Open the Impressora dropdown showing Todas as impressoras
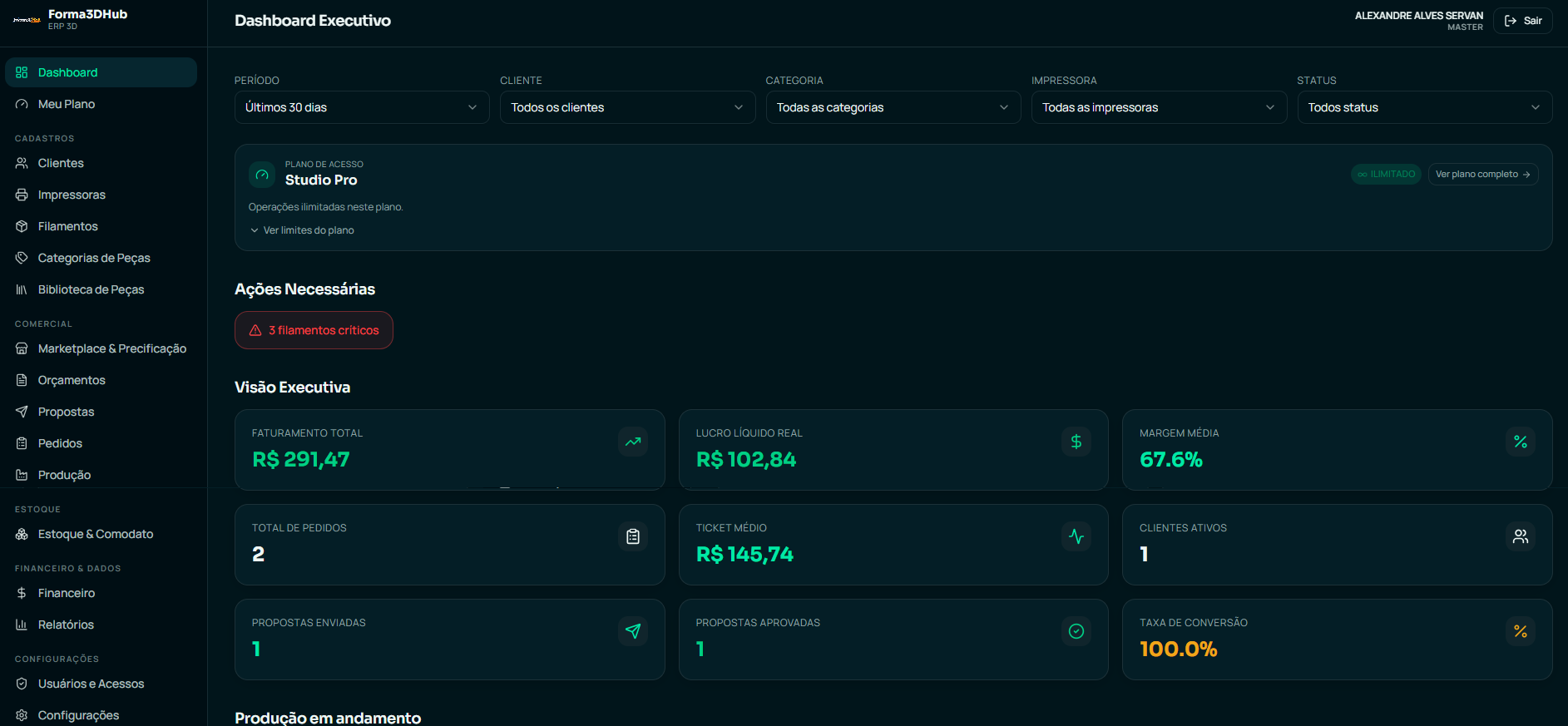1568x726 pixels. 1159,107
